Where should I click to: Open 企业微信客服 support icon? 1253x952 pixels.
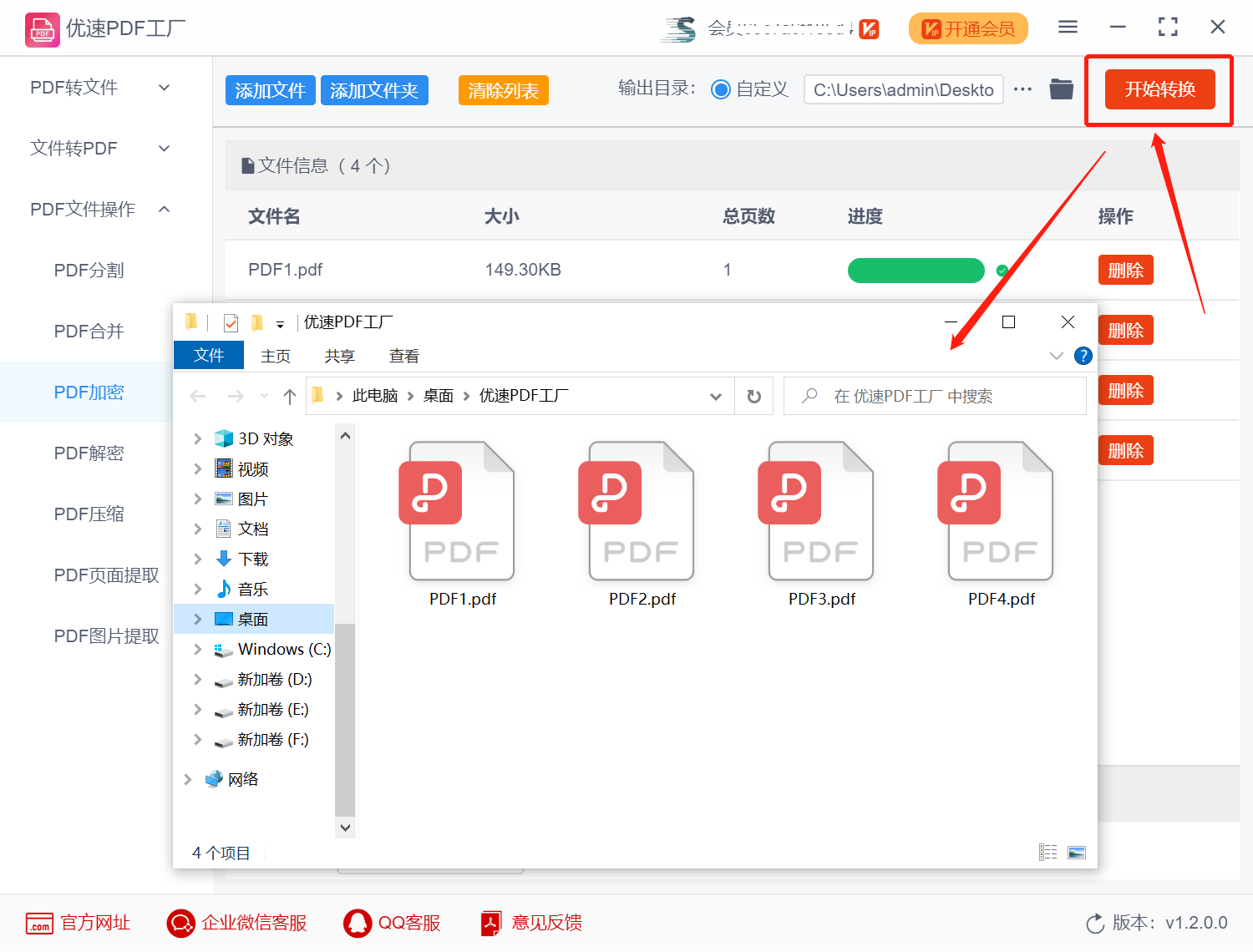(180, 923)
